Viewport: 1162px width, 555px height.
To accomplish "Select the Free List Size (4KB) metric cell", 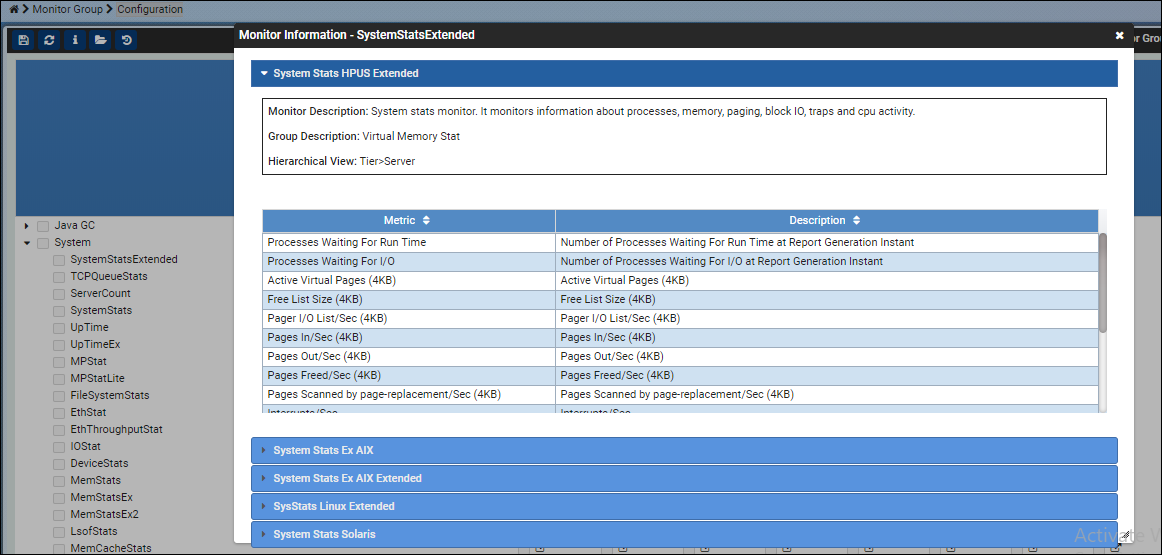I will pyautogui.click(x=409, y=299).
